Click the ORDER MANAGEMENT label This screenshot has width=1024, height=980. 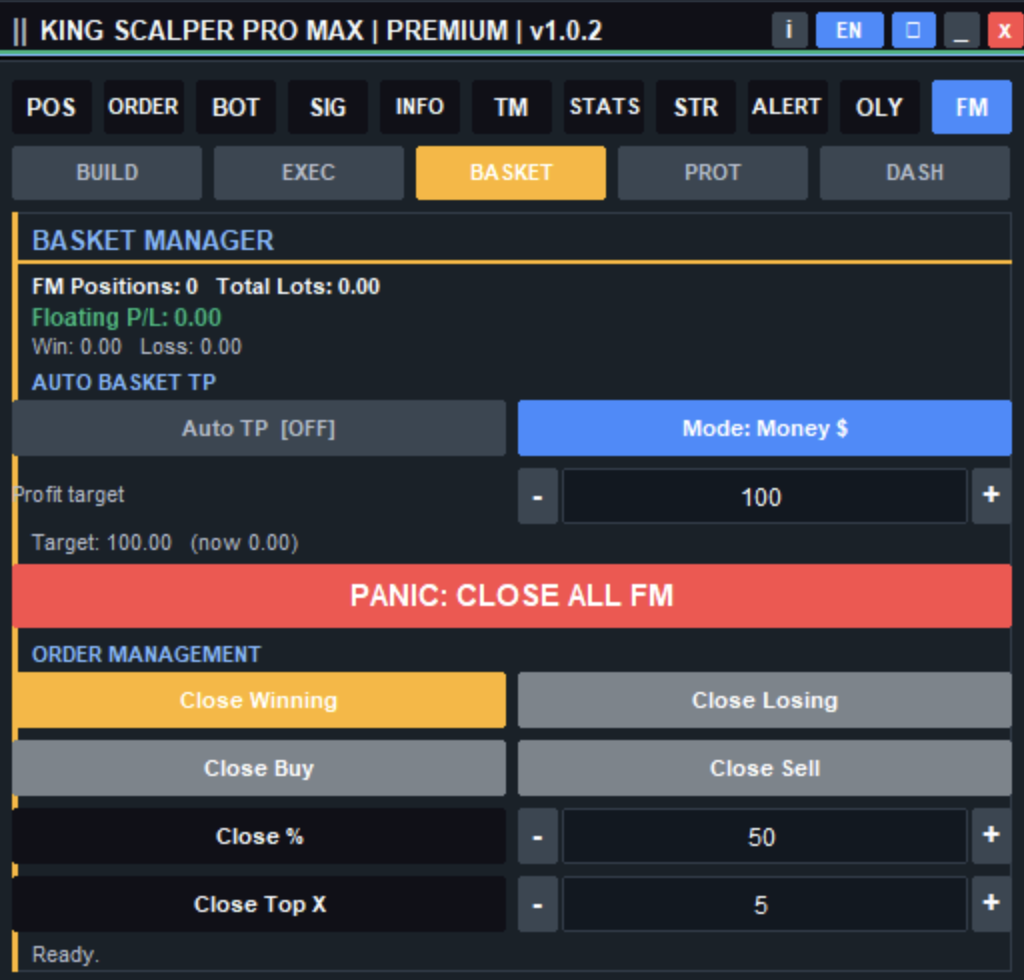click(146, 654)
